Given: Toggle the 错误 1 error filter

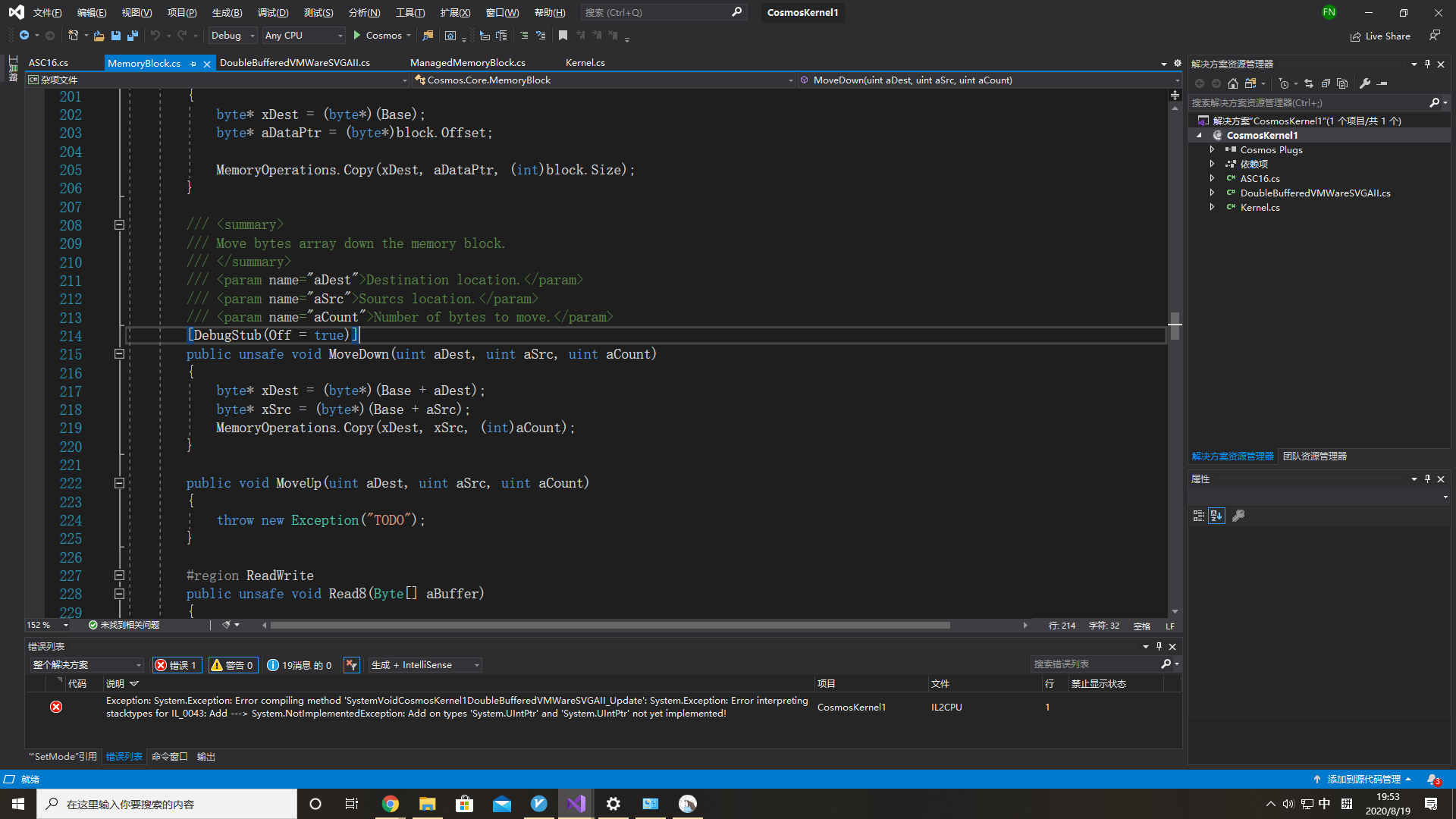Looking at the screenshot, I should 177,665.
